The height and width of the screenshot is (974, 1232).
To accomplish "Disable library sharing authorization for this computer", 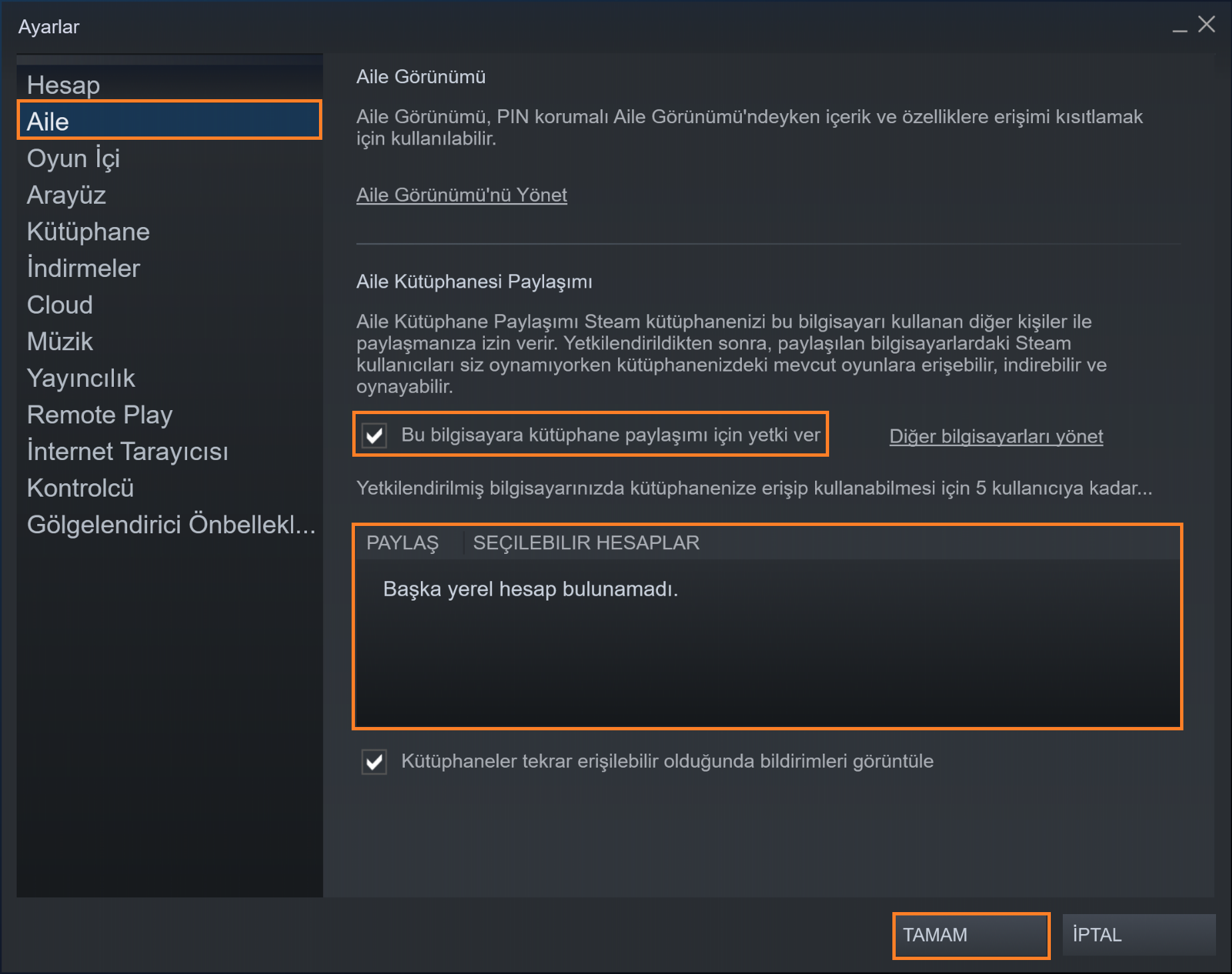I will pos(374,434).
